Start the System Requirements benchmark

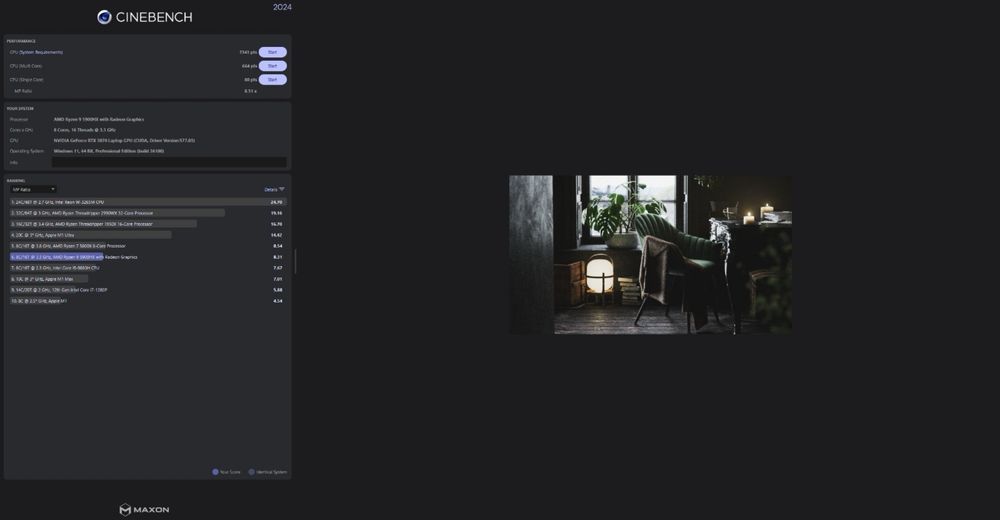coord(272,52)
